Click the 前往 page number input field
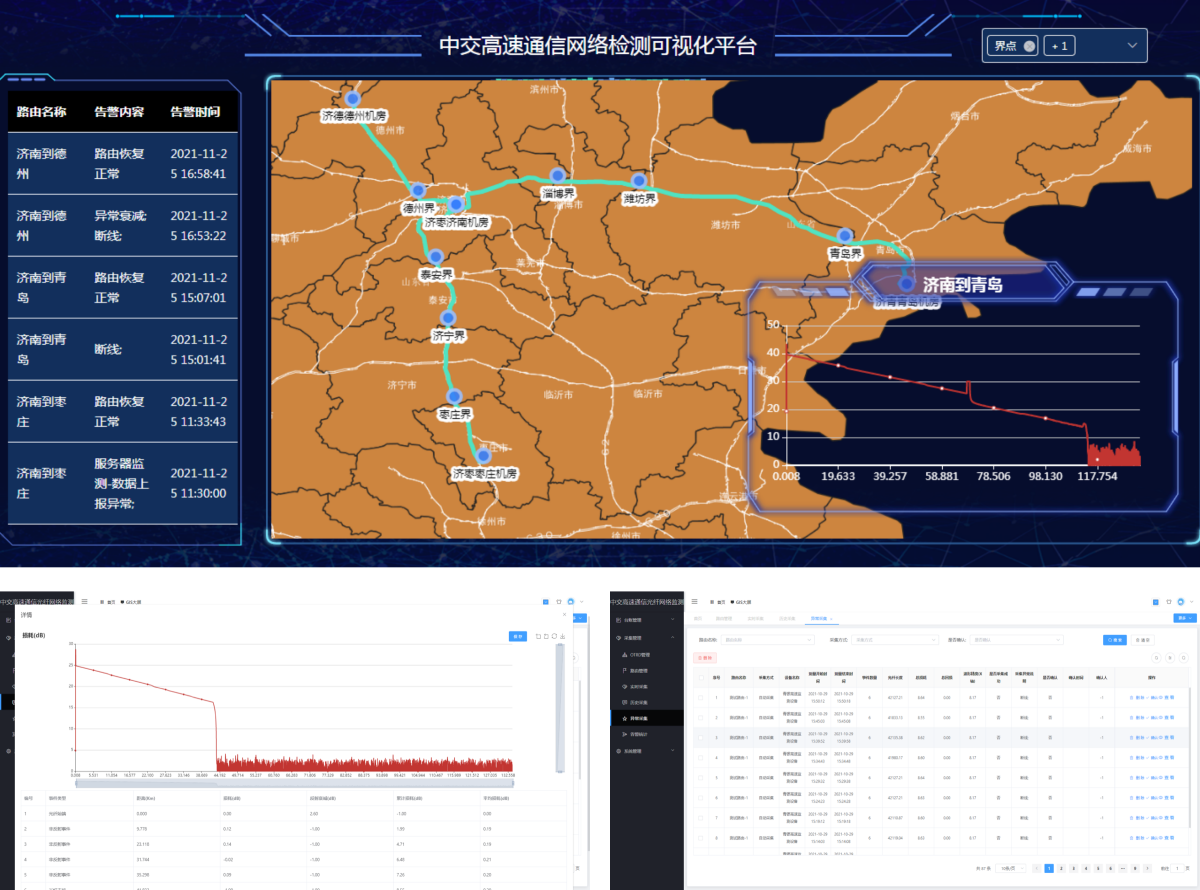 [x=1177, y=868]
